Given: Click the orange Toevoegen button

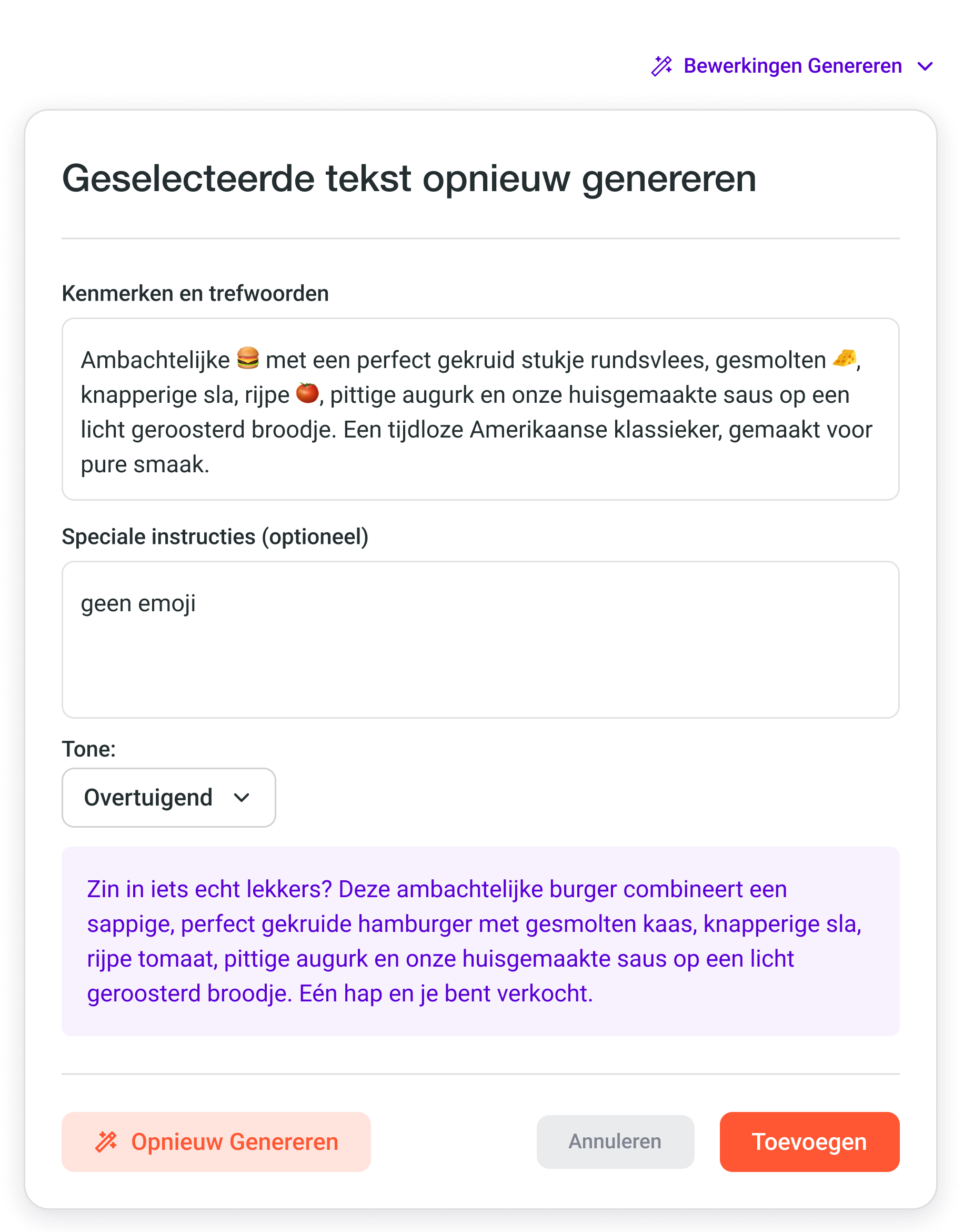Looking at the screenshot, I should 809,1142.
